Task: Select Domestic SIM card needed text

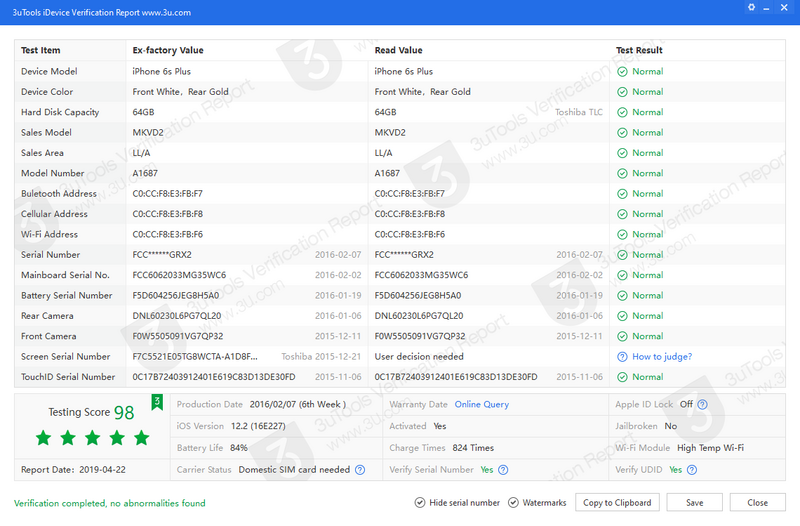Action: coord(294,470)
